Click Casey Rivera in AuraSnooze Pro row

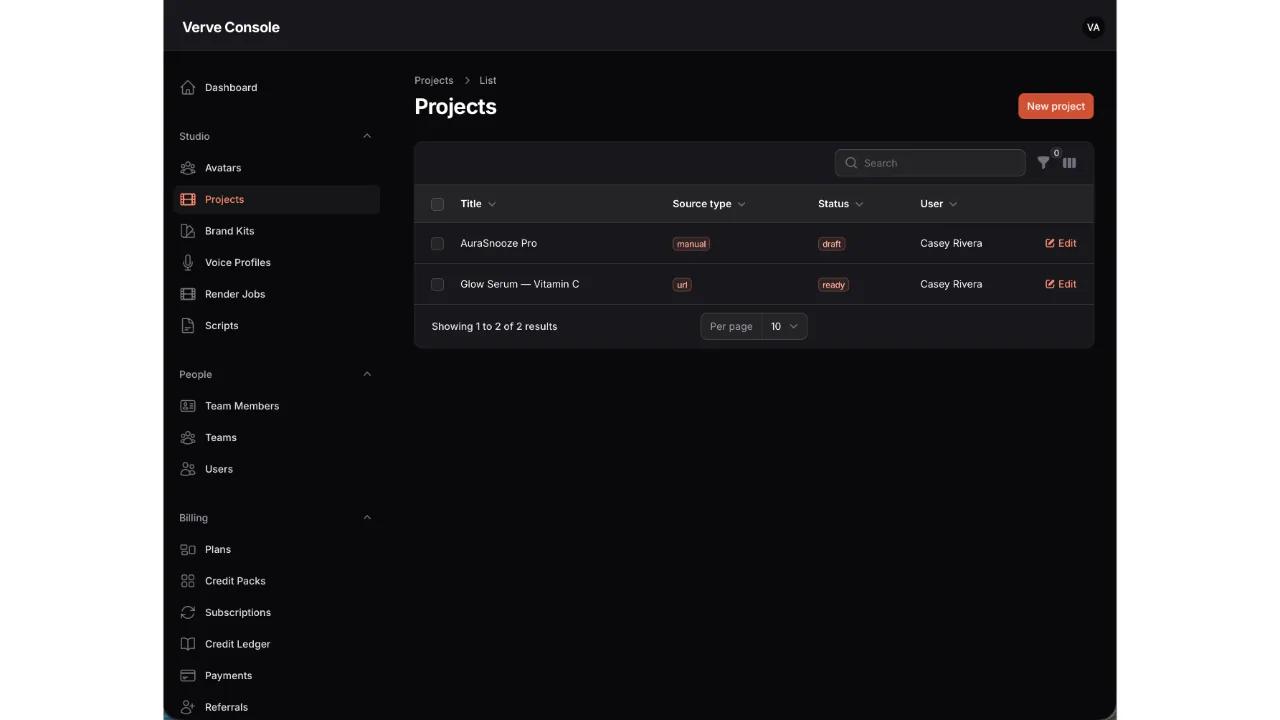[x=951, y=243]
